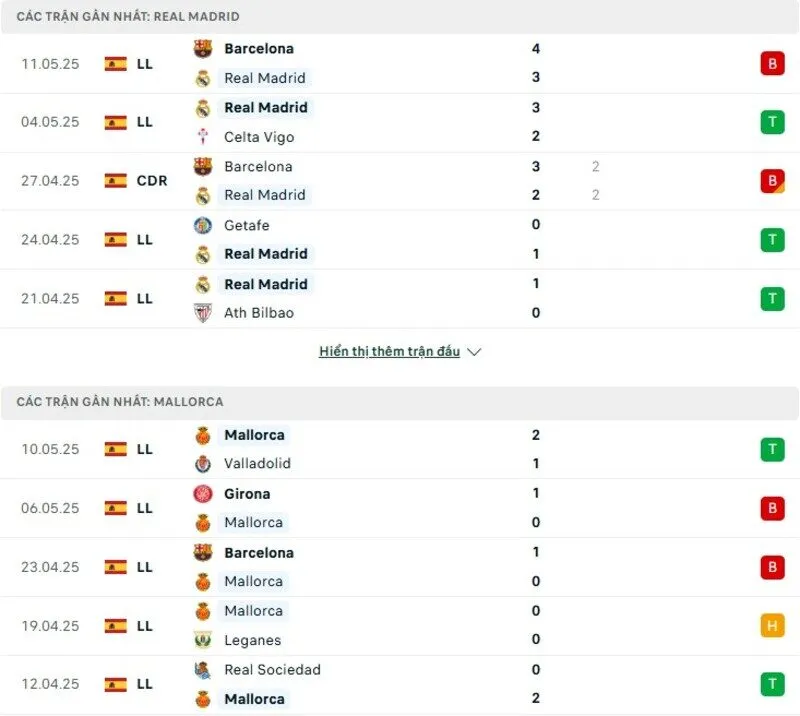Click the Leganes club crest

pos(203,640)
